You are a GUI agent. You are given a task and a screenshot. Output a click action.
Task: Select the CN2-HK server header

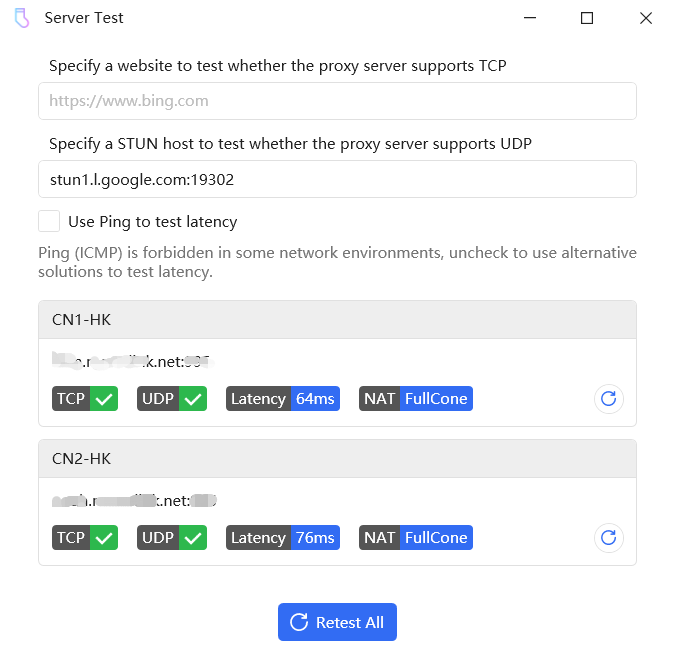(x=337, y=459)
